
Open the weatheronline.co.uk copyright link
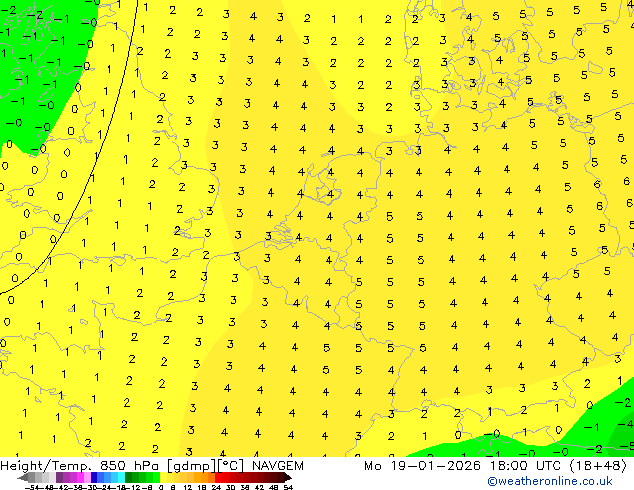[x=550, y=481]
